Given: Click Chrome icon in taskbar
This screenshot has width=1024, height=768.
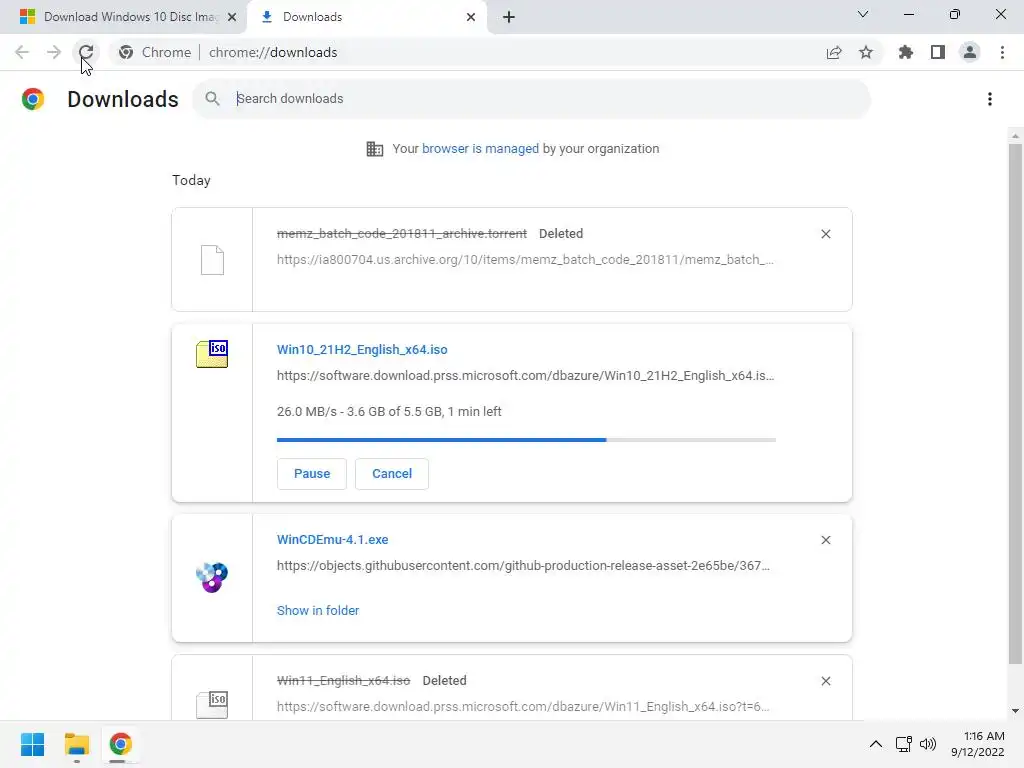Looking at the screenshot, I should tap(120, 744).
